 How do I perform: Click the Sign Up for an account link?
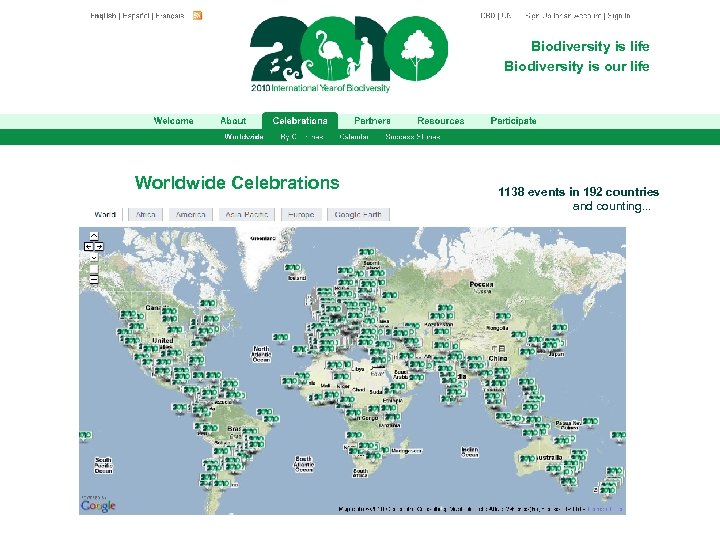coord(563,16)
